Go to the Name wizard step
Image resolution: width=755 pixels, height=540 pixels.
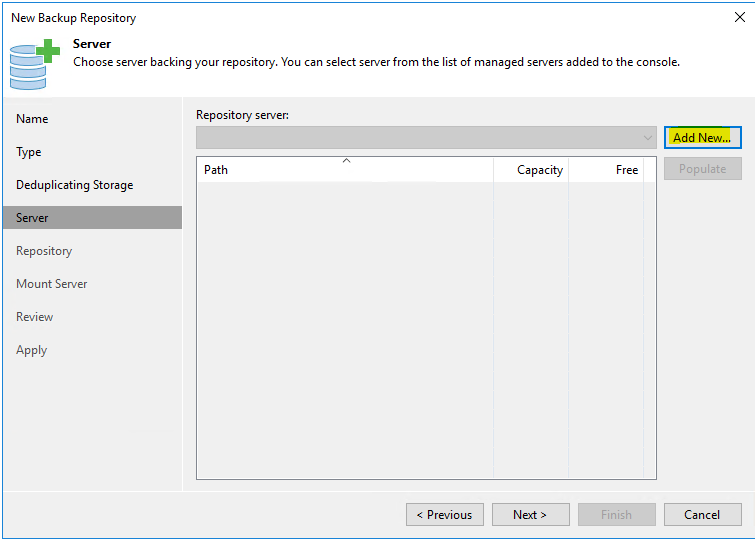pyautogui.click(x=32, y=119)
